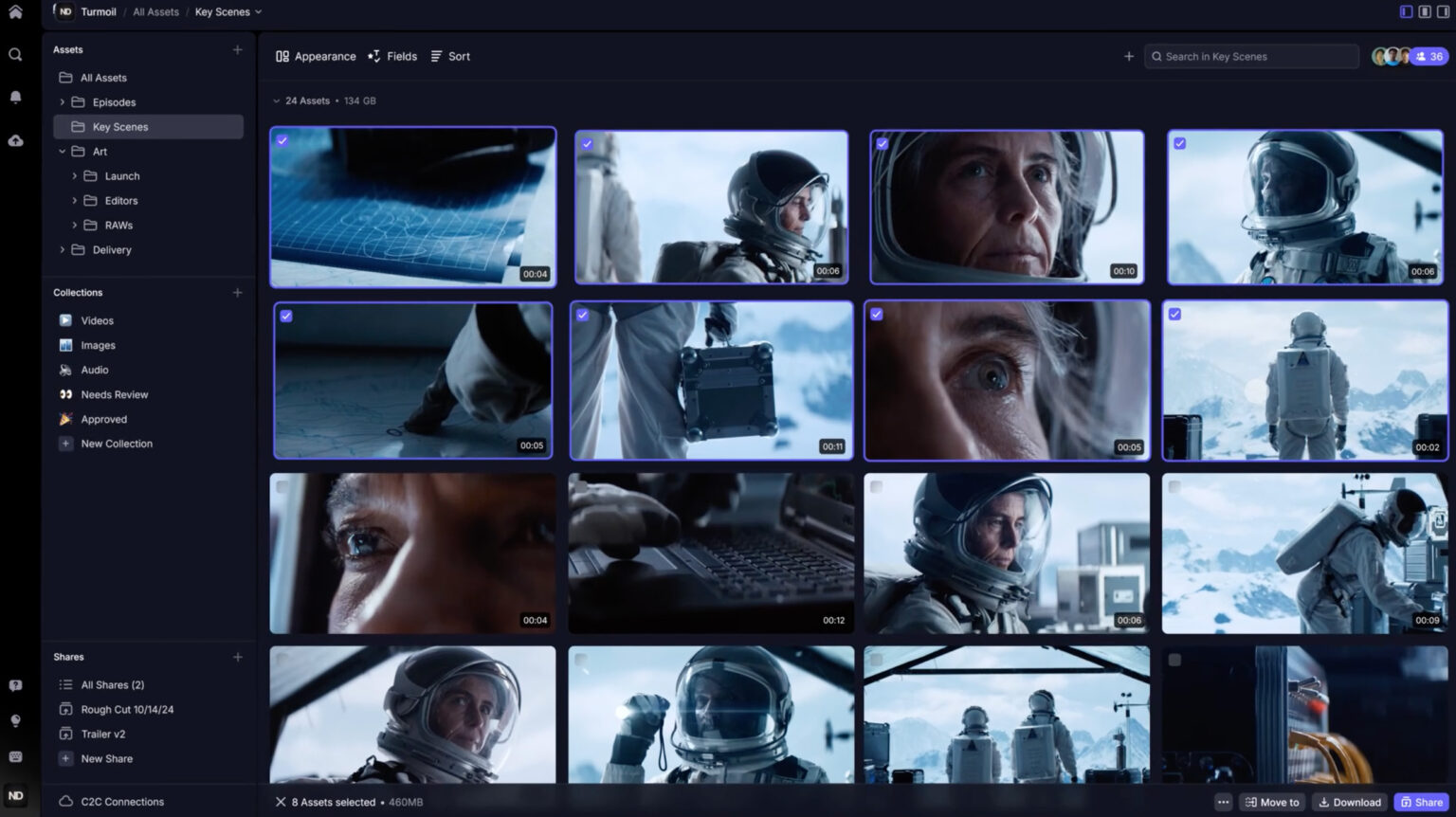Expand the Episodes folder
This screenshot has width=1456, height=817.
tap(63, 101)
